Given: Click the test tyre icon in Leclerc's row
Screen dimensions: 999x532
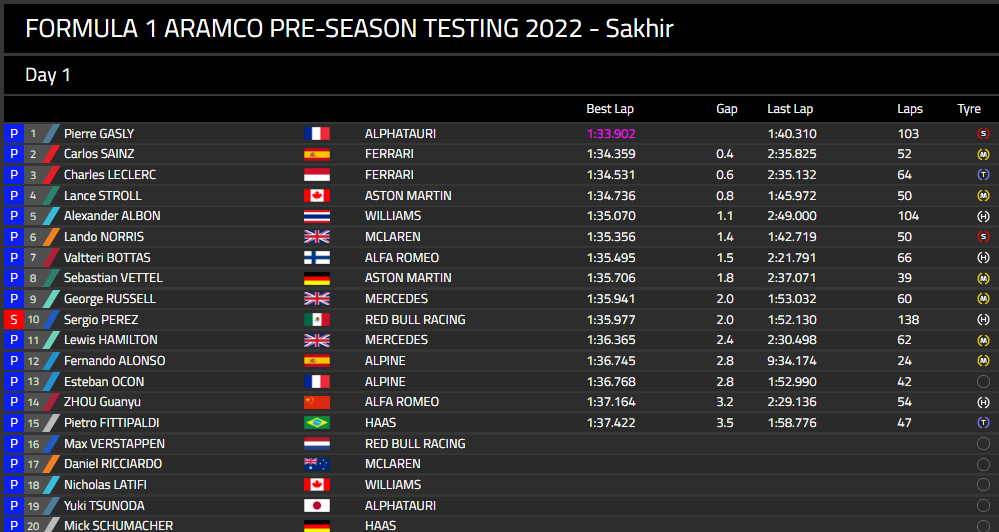Looking at the screenshot, I should pos(983,175).
